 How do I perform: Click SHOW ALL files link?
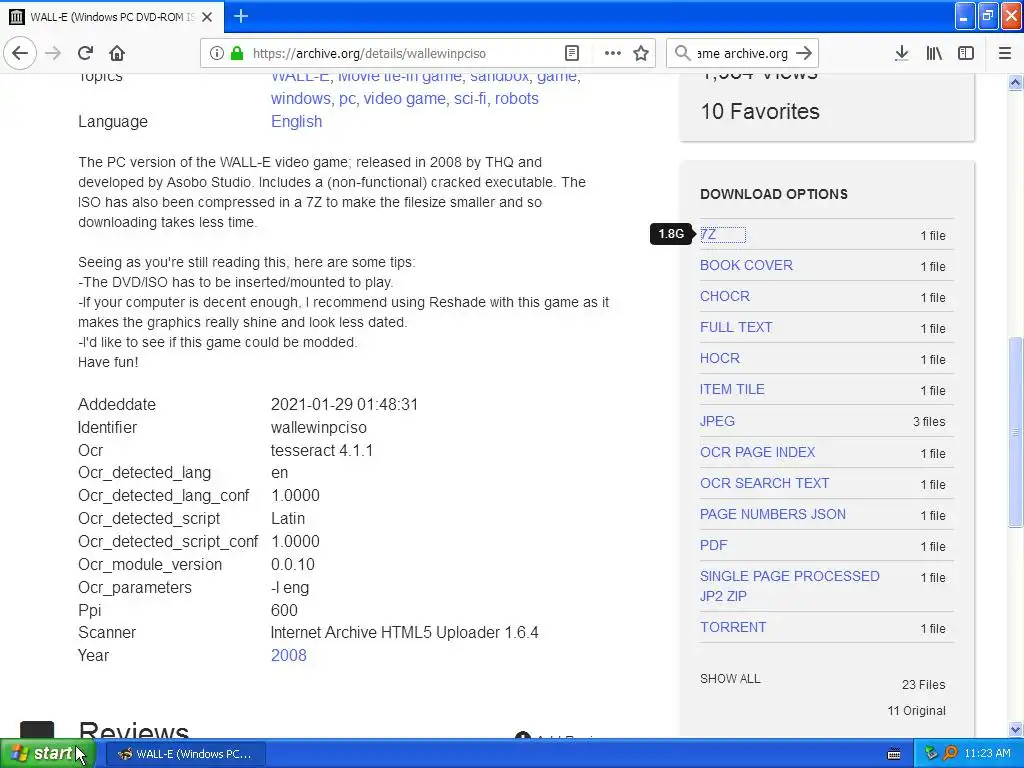[730, 679]
